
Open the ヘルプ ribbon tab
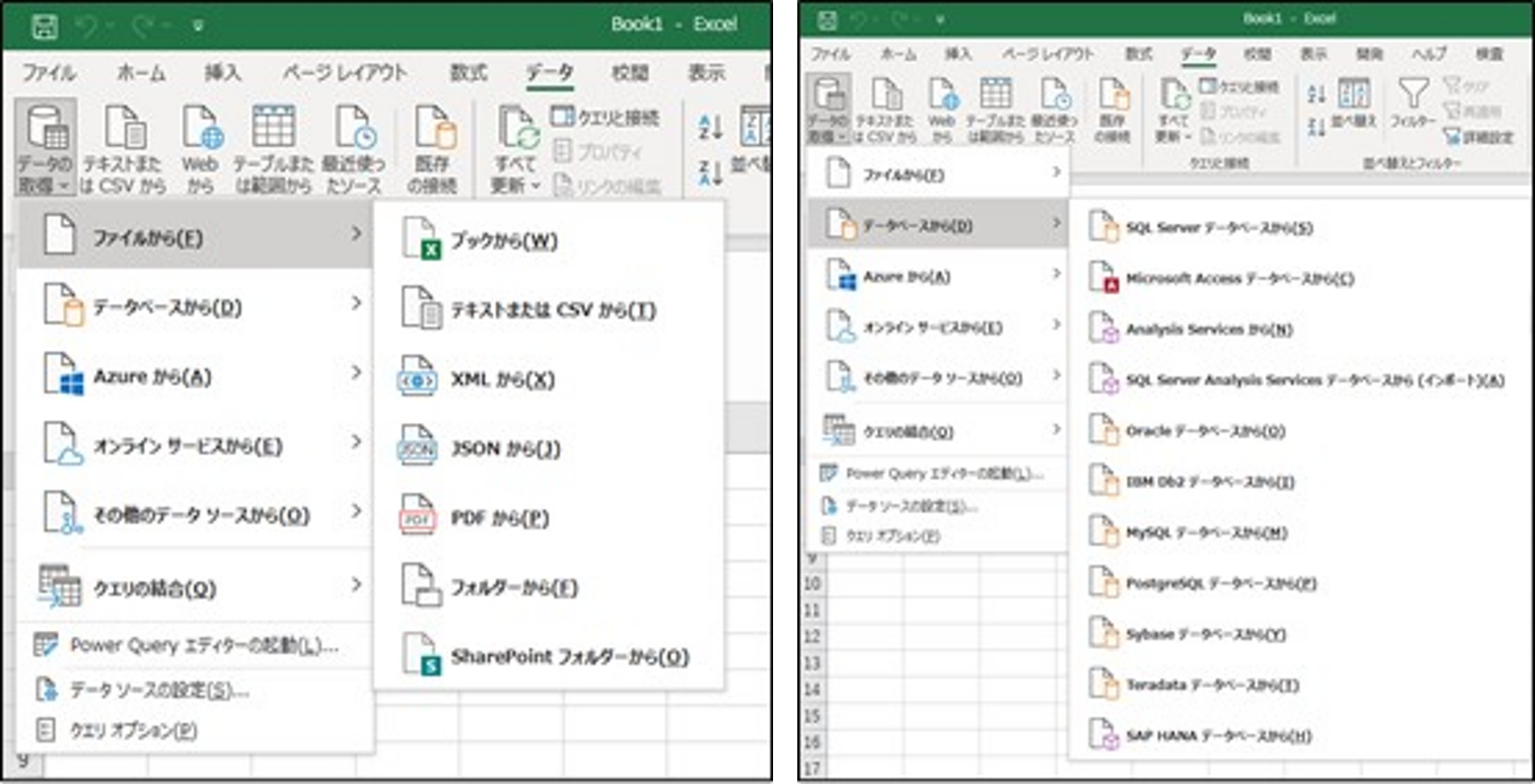(x=1429, y=54)
